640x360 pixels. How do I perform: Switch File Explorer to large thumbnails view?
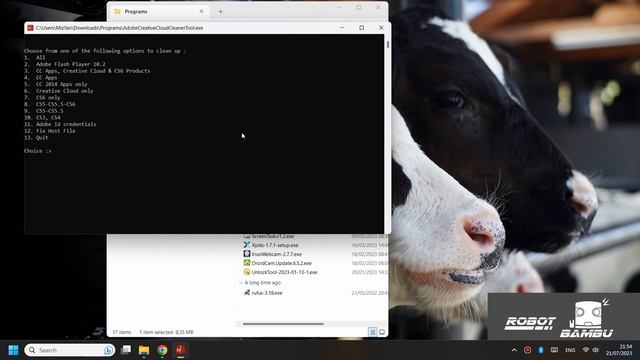click(382, 332)
